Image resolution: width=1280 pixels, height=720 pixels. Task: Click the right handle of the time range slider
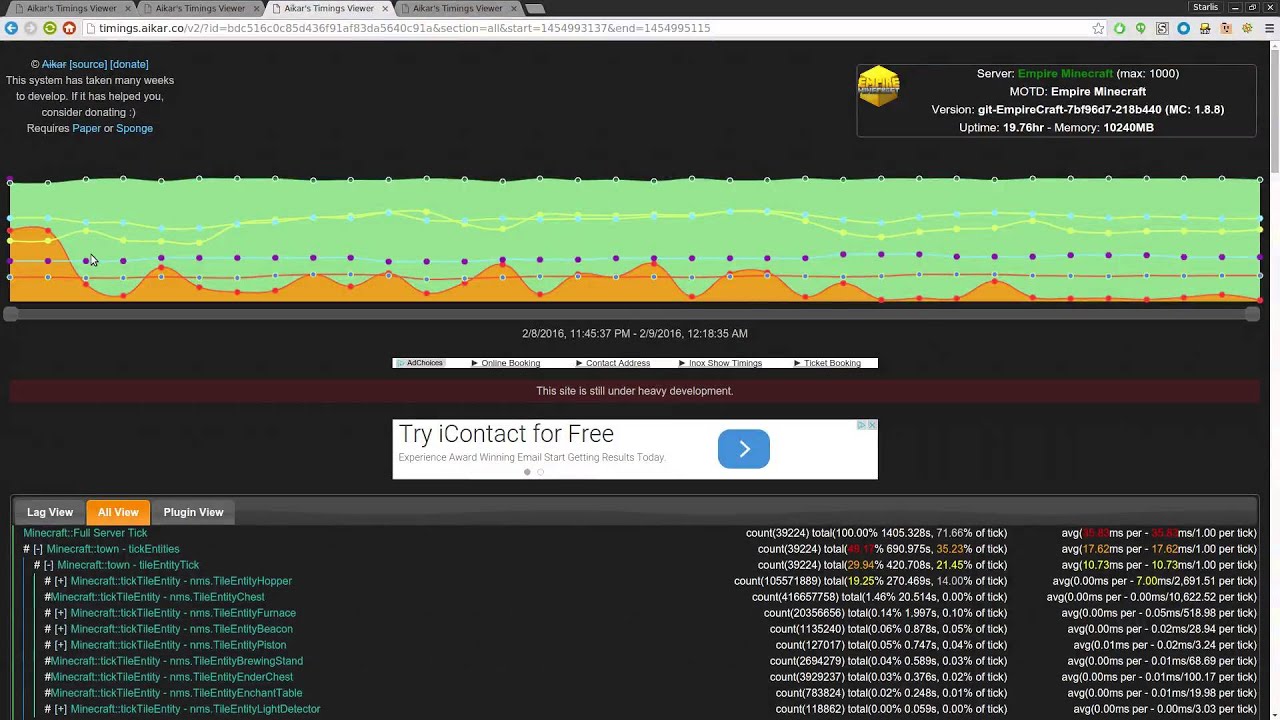[1252, 314]
